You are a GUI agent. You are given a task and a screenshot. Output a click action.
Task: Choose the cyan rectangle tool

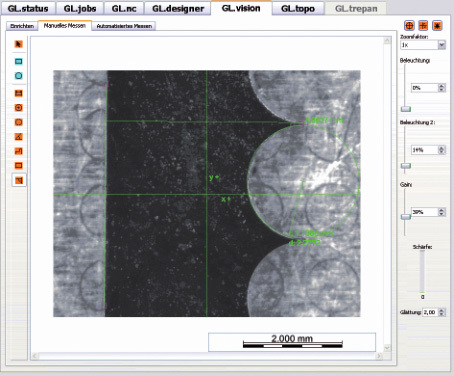tap(19, 61)
